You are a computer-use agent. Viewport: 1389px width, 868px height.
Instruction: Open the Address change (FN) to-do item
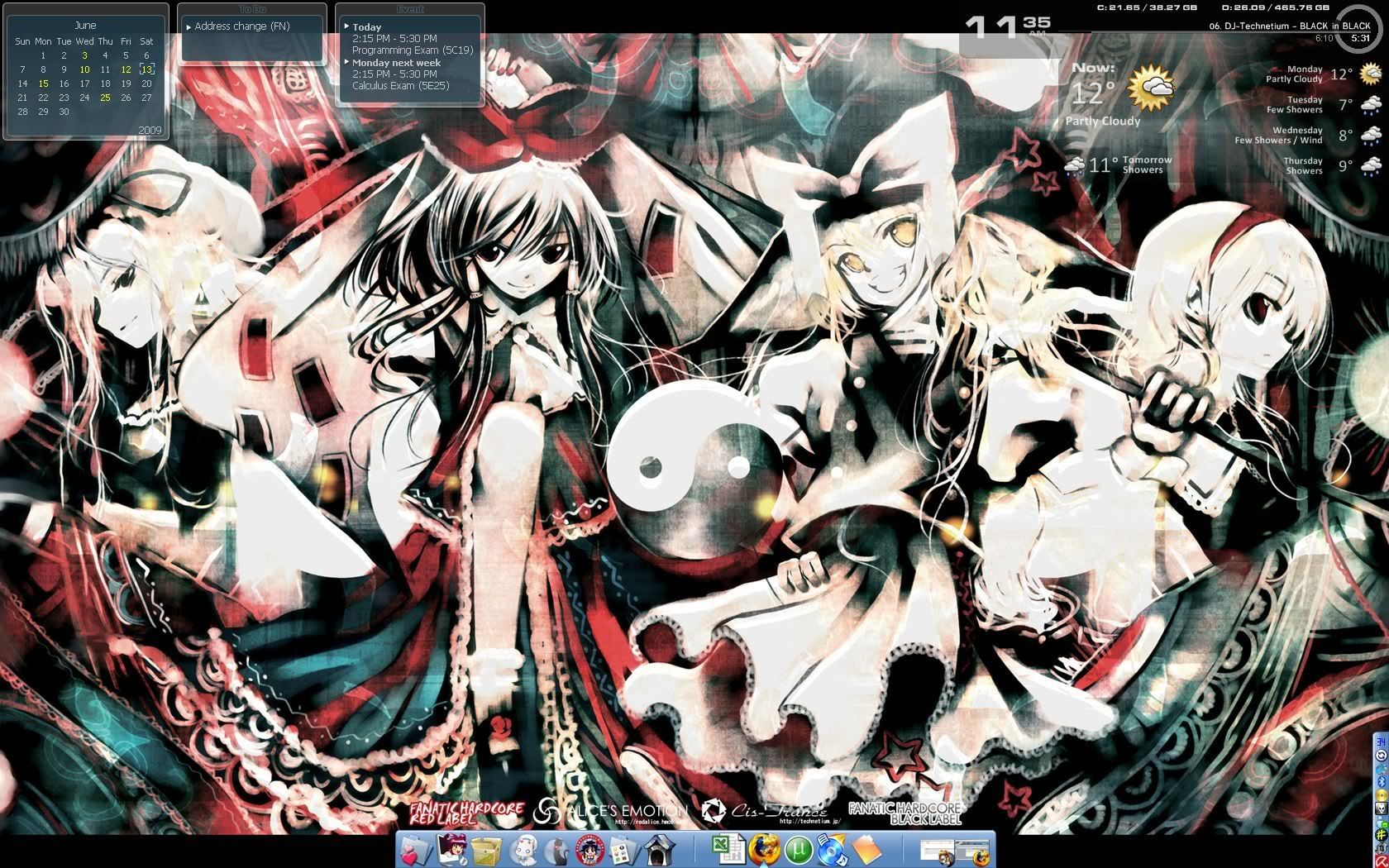click(x=241, y=26)
